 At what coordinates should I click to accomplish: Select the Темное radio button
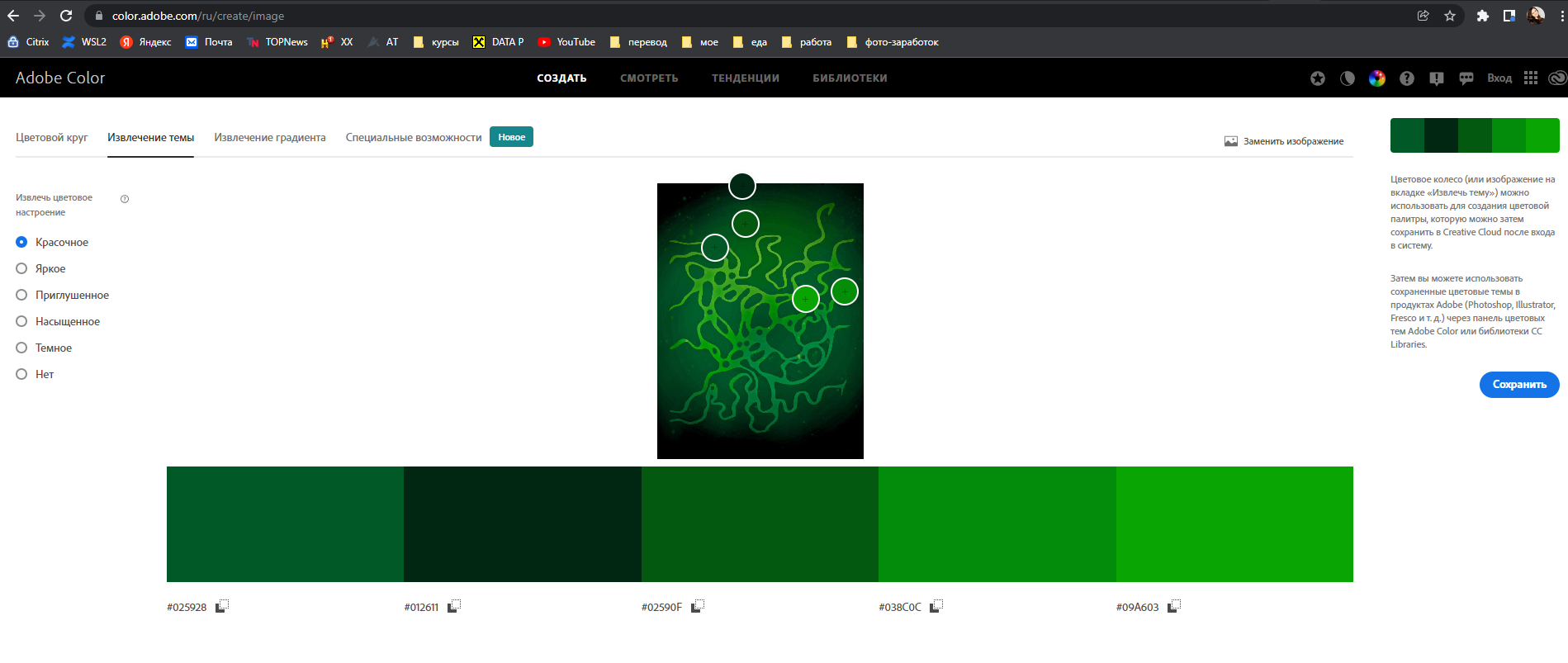pos(22,348)
